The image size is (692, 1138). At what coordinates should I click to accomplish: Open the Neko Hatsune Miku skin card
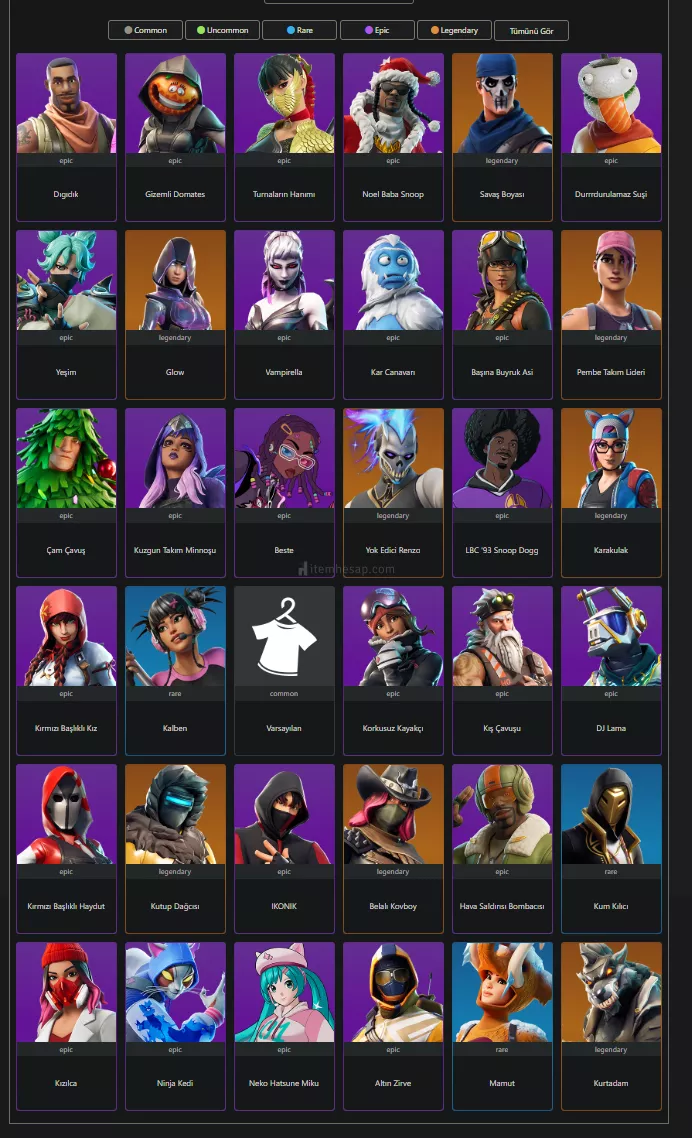[x=284, y=1026]
